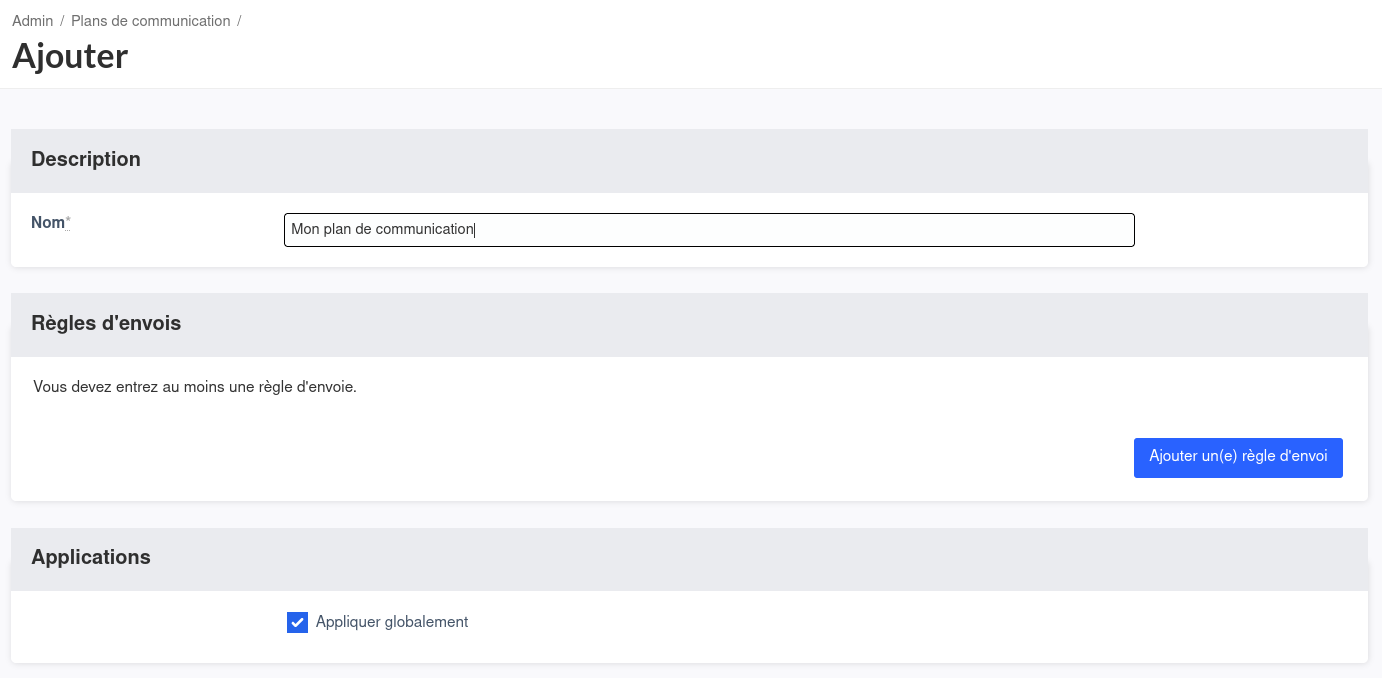Click the Applications section header

[91, 557]
